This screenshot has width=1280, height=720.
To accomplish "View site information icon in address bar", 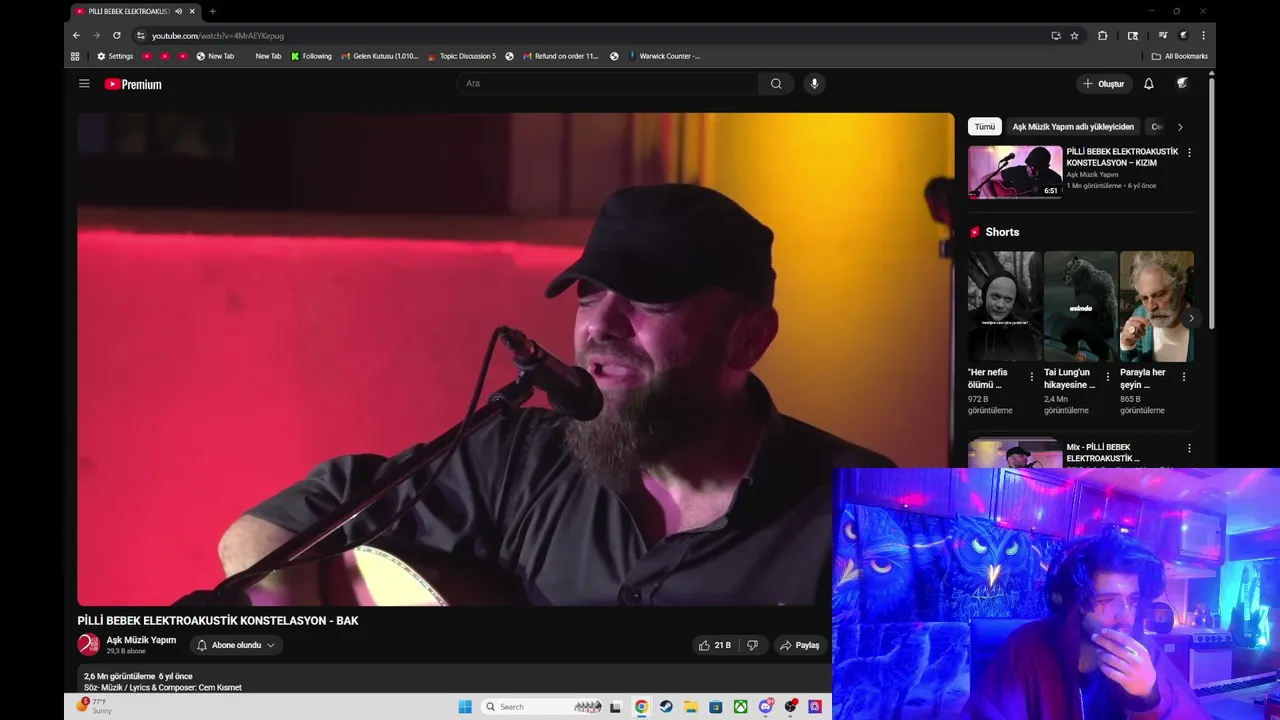I will (x=141, y=35).
